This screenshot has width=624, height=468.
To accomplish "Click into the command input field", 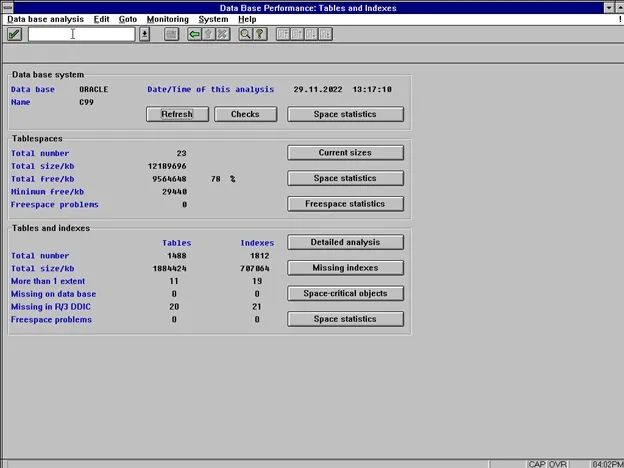I will [80, 34].
